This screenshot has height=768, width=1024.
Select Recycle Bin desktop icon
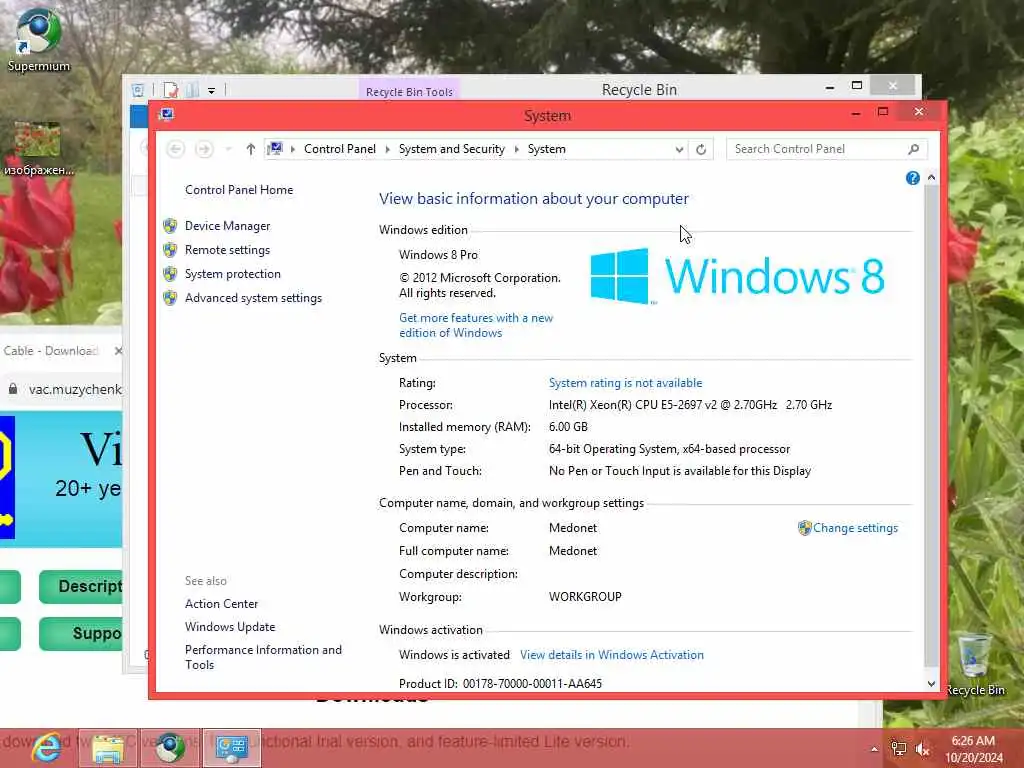click(x=975, y=665)
